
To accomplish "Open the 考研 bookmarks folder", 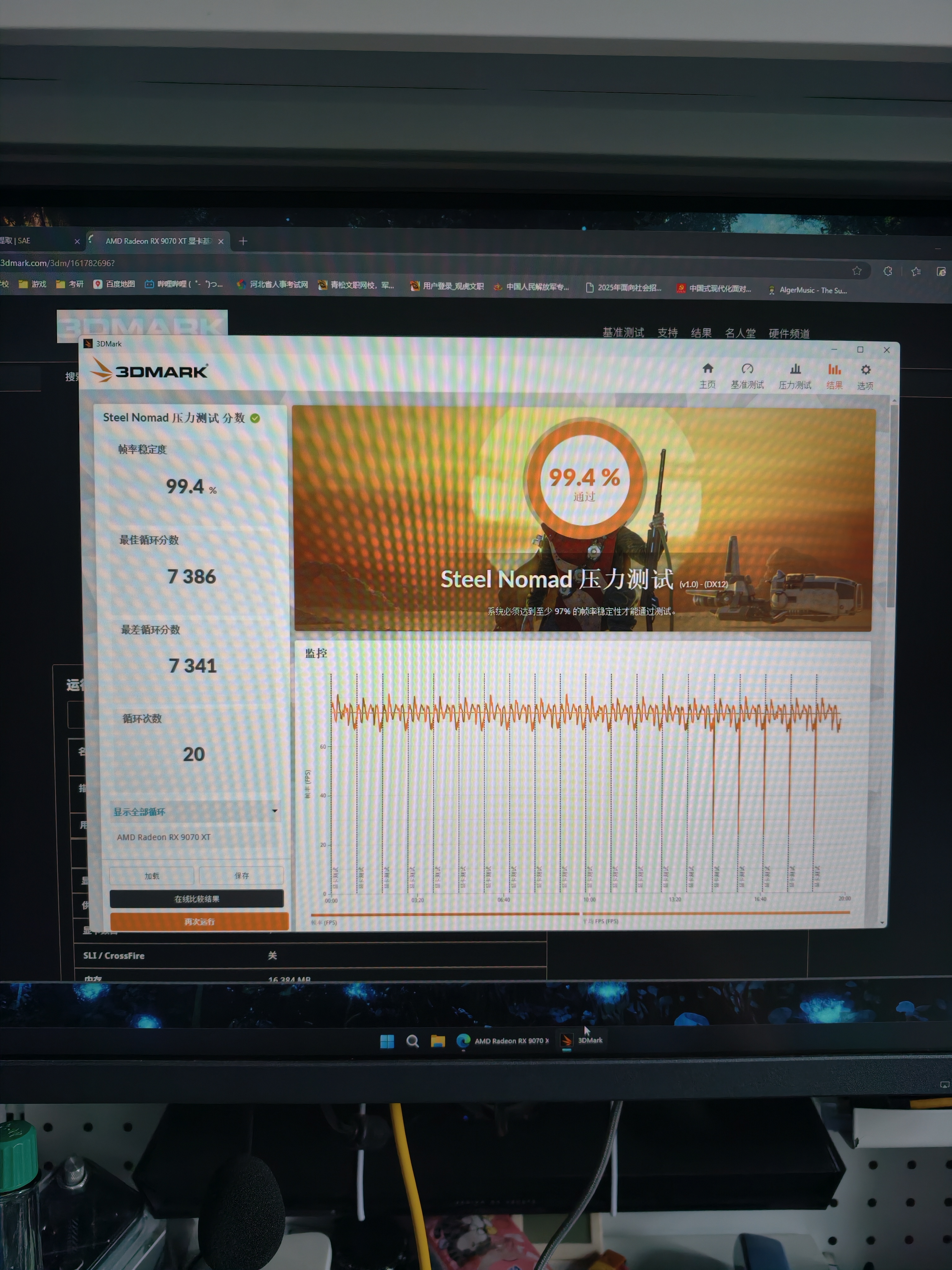I will 69,284.
